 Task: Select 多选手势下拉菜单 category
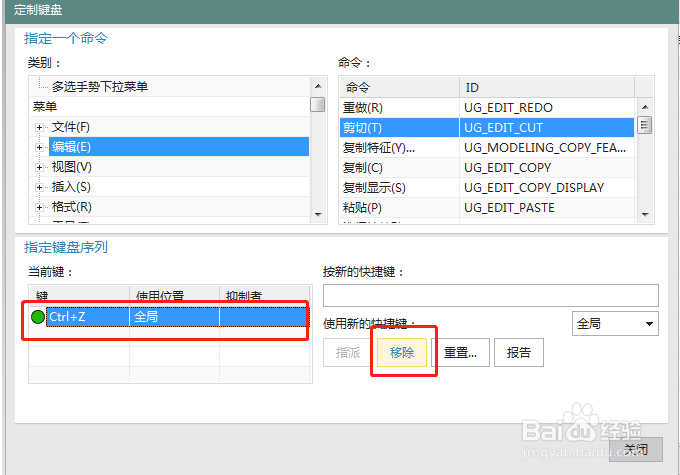point(100,86)
